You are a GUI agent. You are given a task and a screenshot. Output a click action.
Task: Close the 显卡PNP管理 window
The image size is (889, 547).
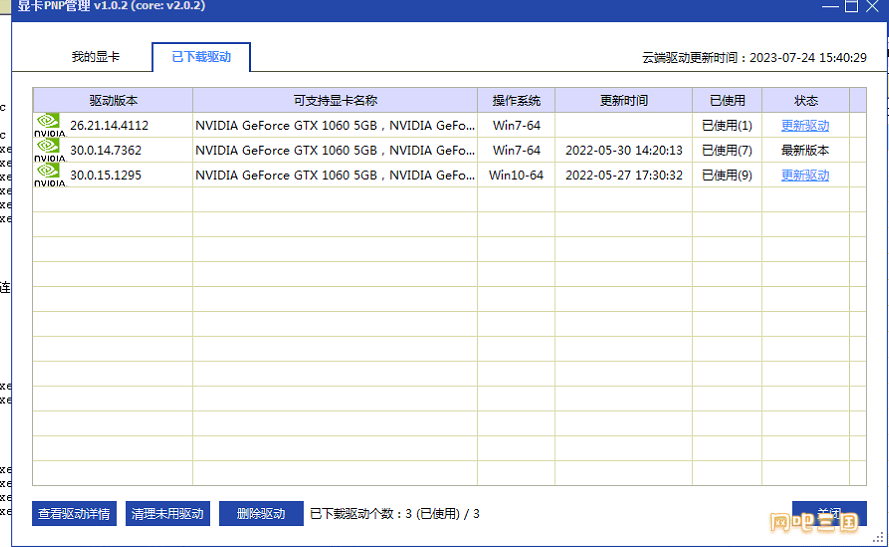[x=873, y=6]
